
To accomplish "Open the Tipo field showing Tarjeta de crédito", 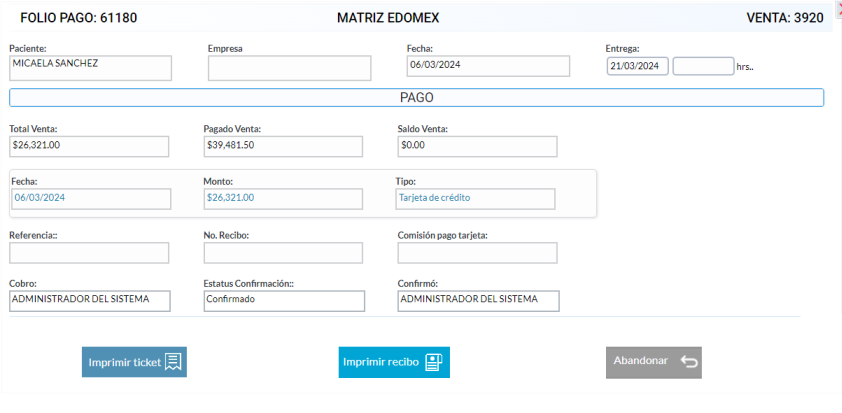I will tap(475, 199).
